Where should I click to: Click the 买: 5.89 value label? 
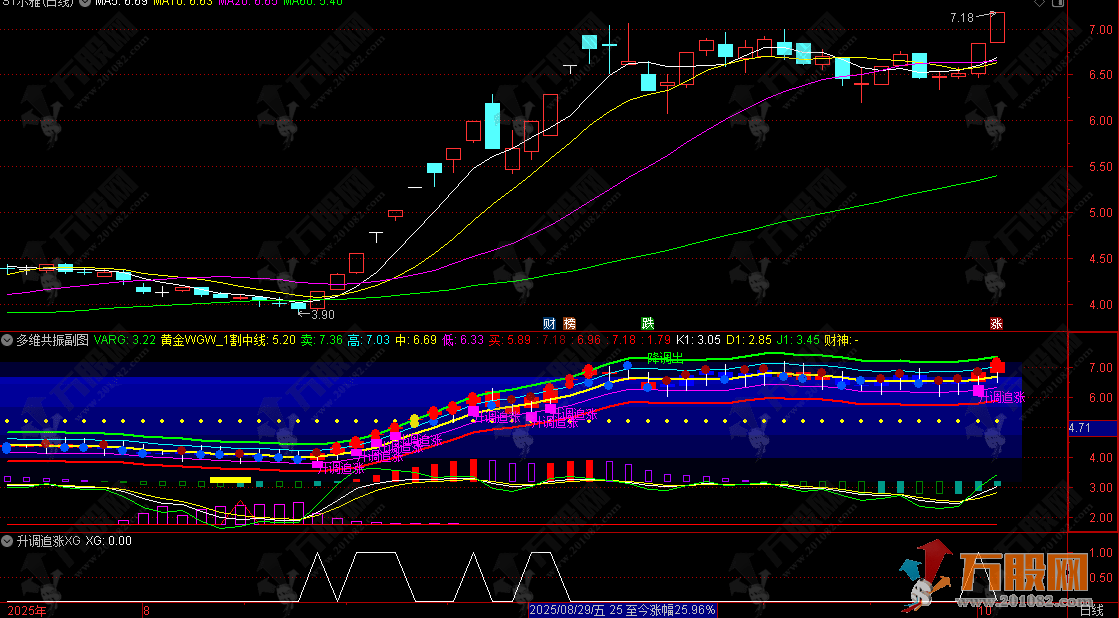click(510, 340)
